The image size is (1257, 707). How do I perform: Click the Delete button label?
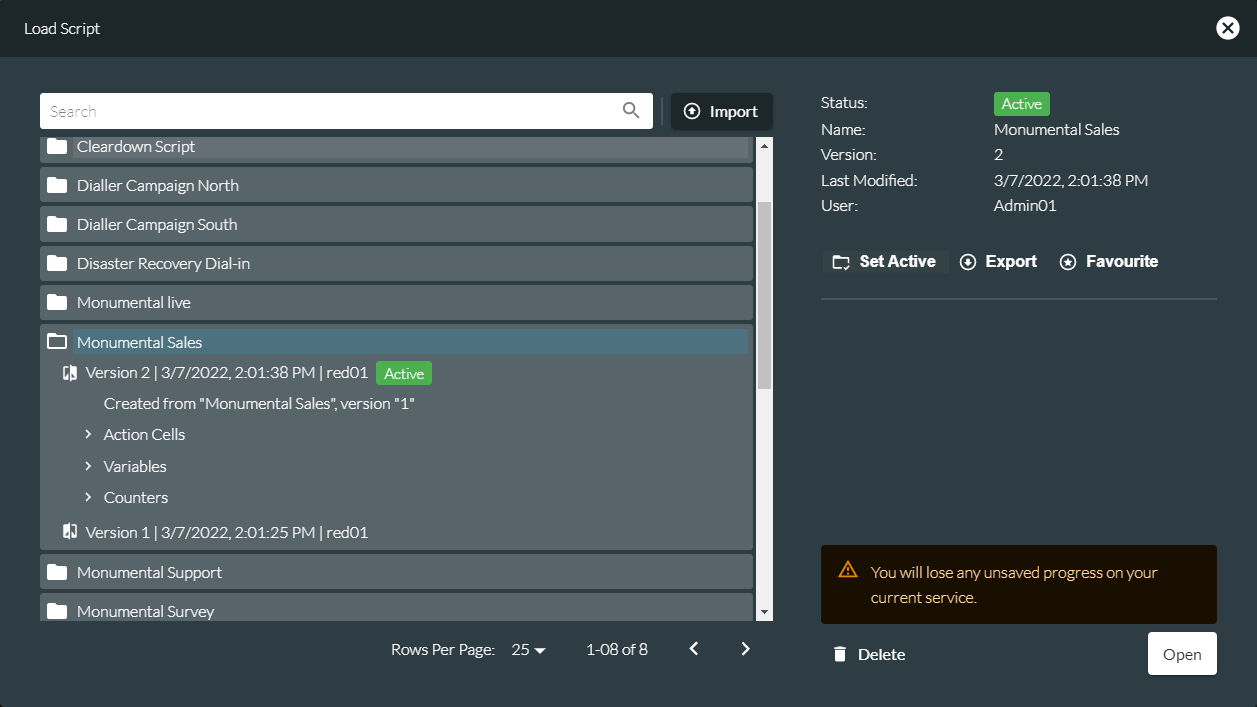coord(882,655)
